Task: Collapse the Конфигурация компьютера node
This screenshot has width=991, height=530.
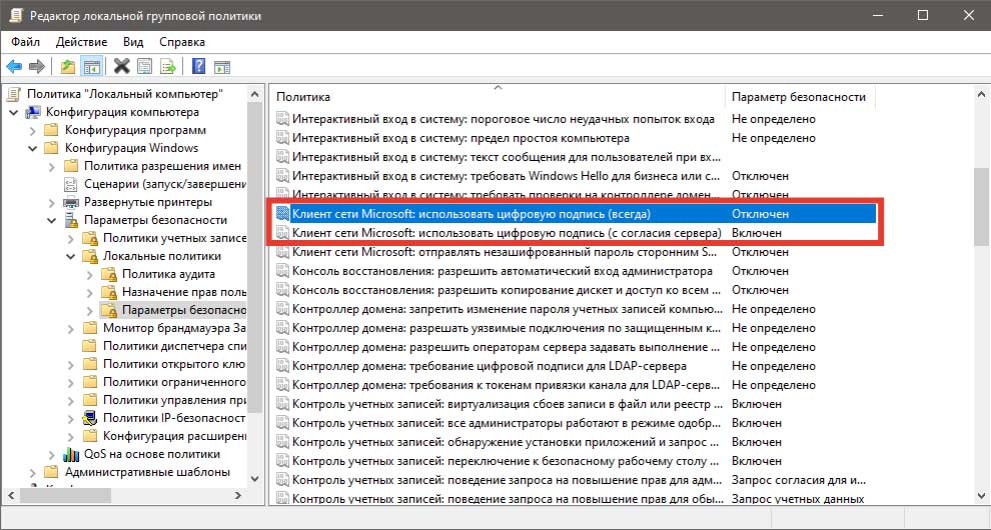Action: pos(13,112)
